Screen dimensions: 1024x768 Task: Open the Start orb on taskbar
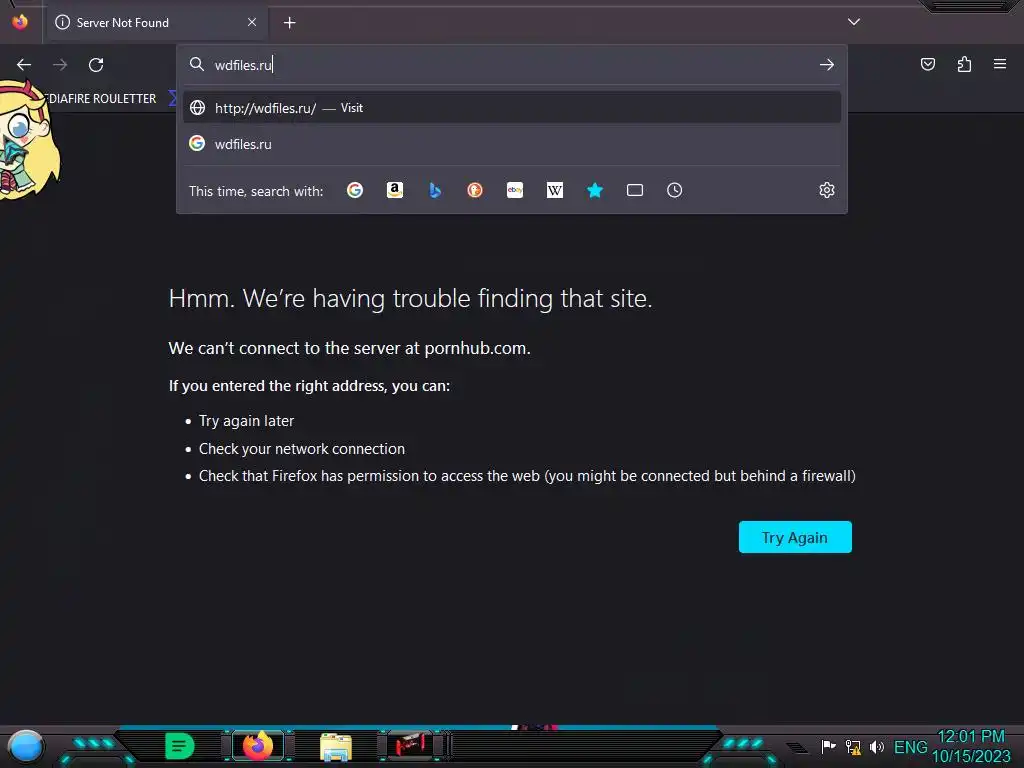(25, 746)
